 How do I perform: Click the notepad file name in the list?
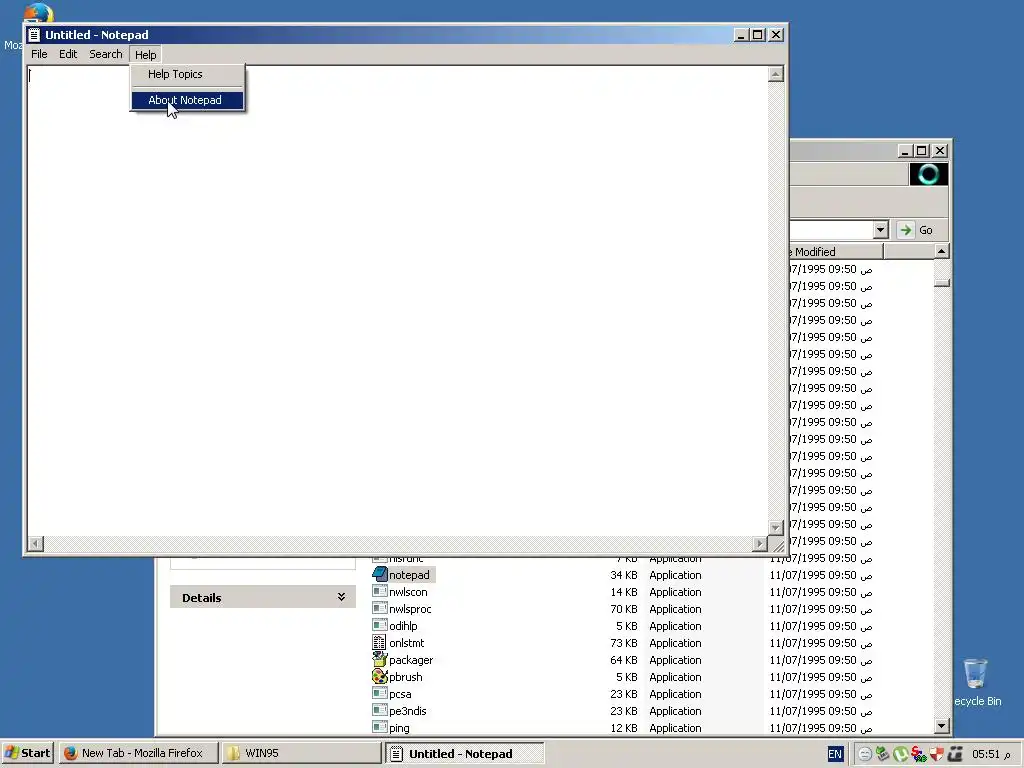(409, 575)
